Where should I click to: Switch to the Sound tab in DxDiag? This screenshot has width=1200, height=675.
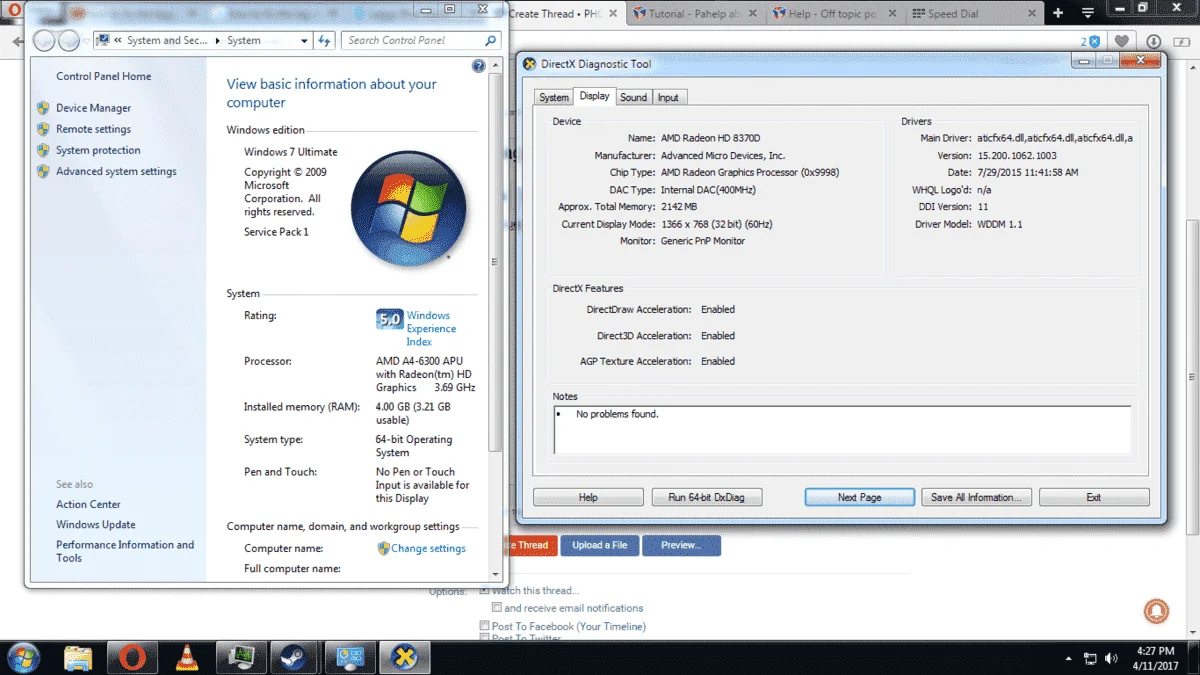[x=633, y=97]
